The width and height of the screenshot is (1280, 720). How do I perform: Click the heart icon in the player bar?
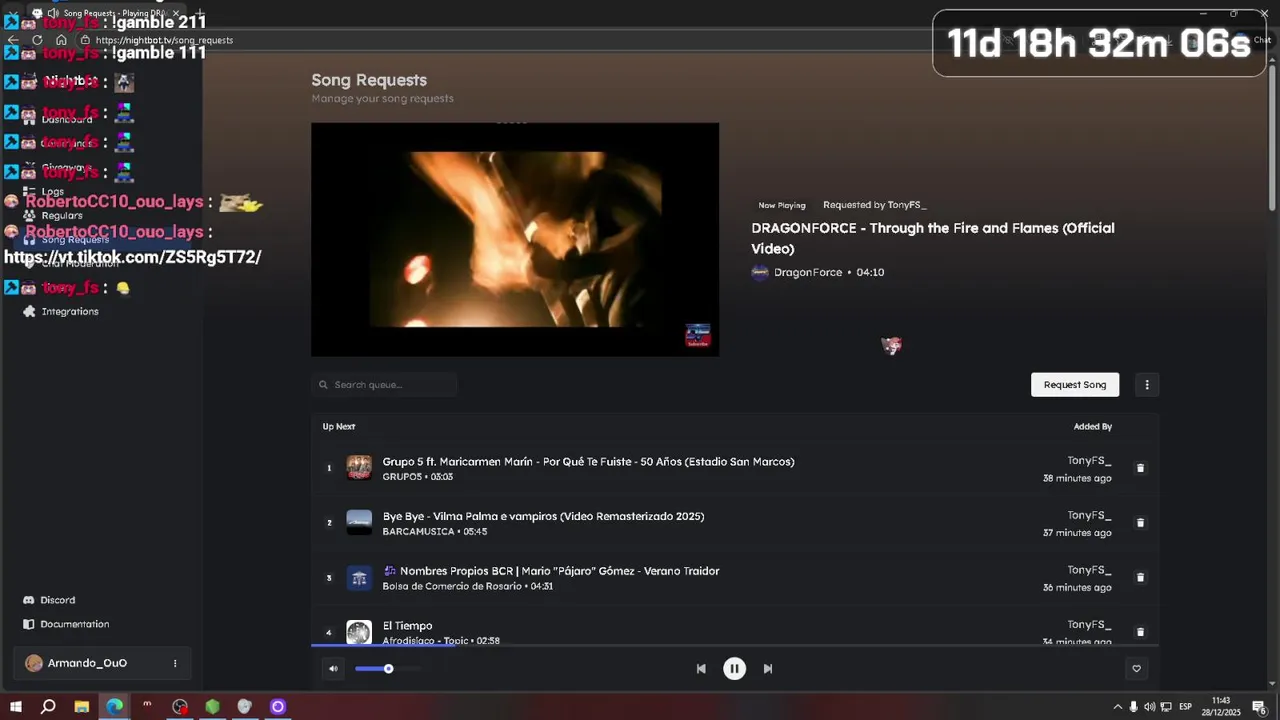pos(1136,669)
